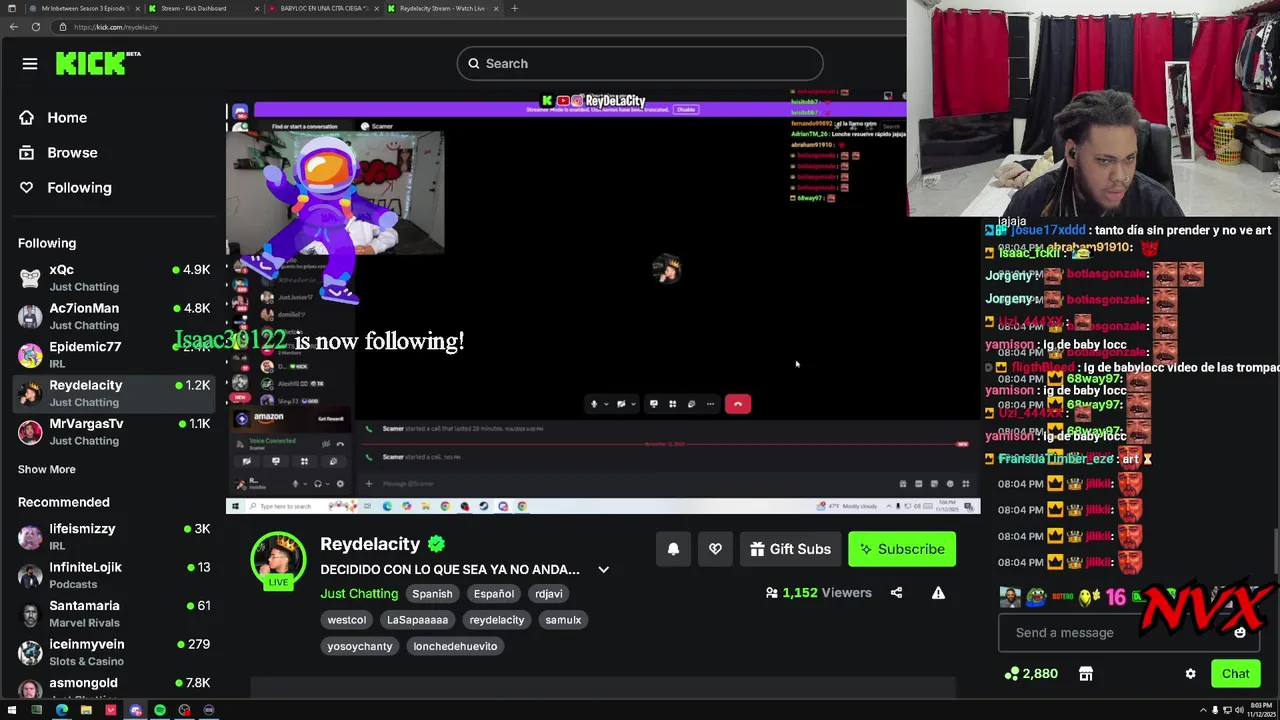This screenshot has height=720, width=1280.
Task: Pick the BOTERO emote in chat
Action: click(x=1062, y=598)
